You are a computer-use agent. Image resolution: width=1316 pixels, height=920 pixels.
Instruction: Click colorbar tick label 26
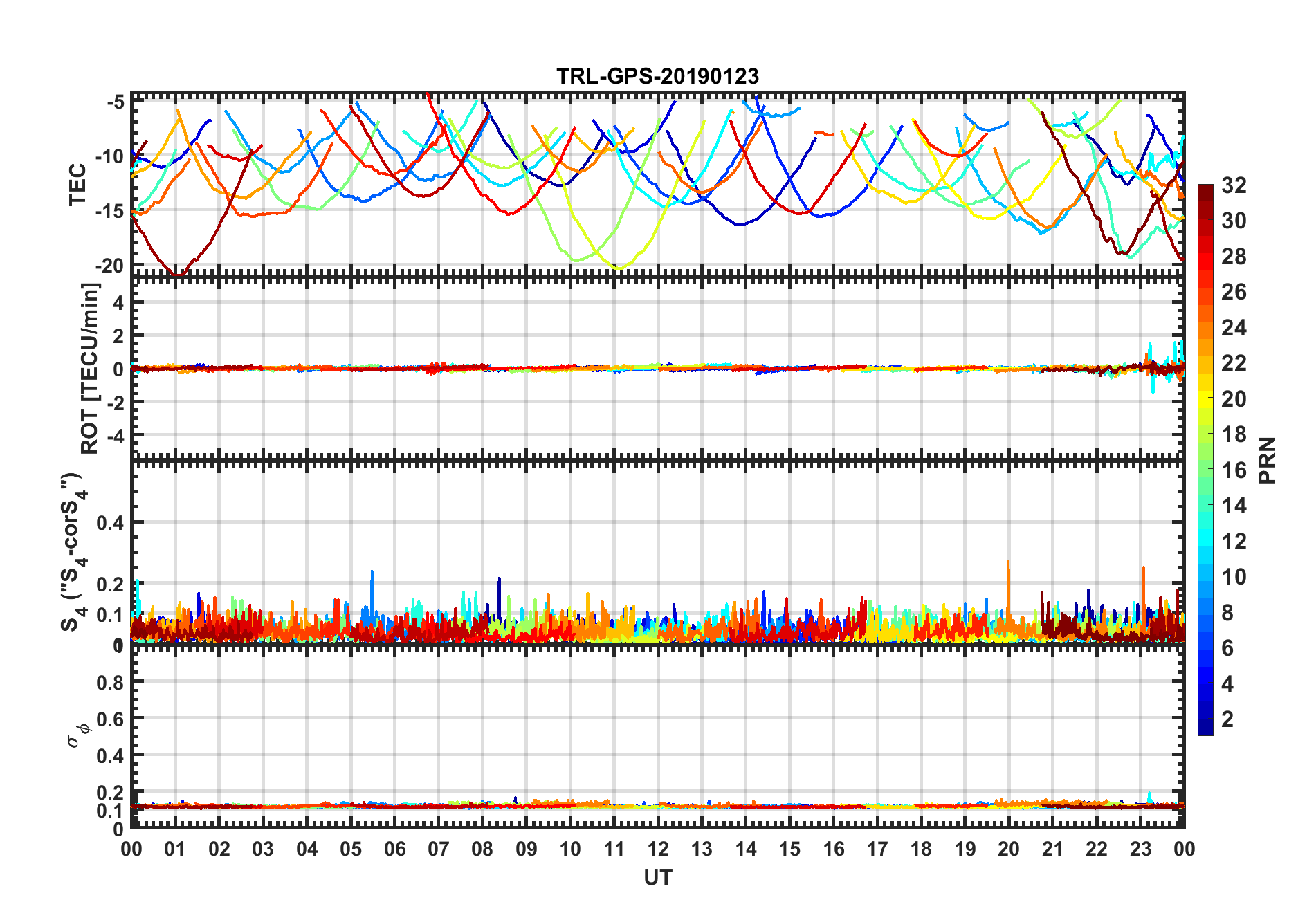[x=1234, y=292]
